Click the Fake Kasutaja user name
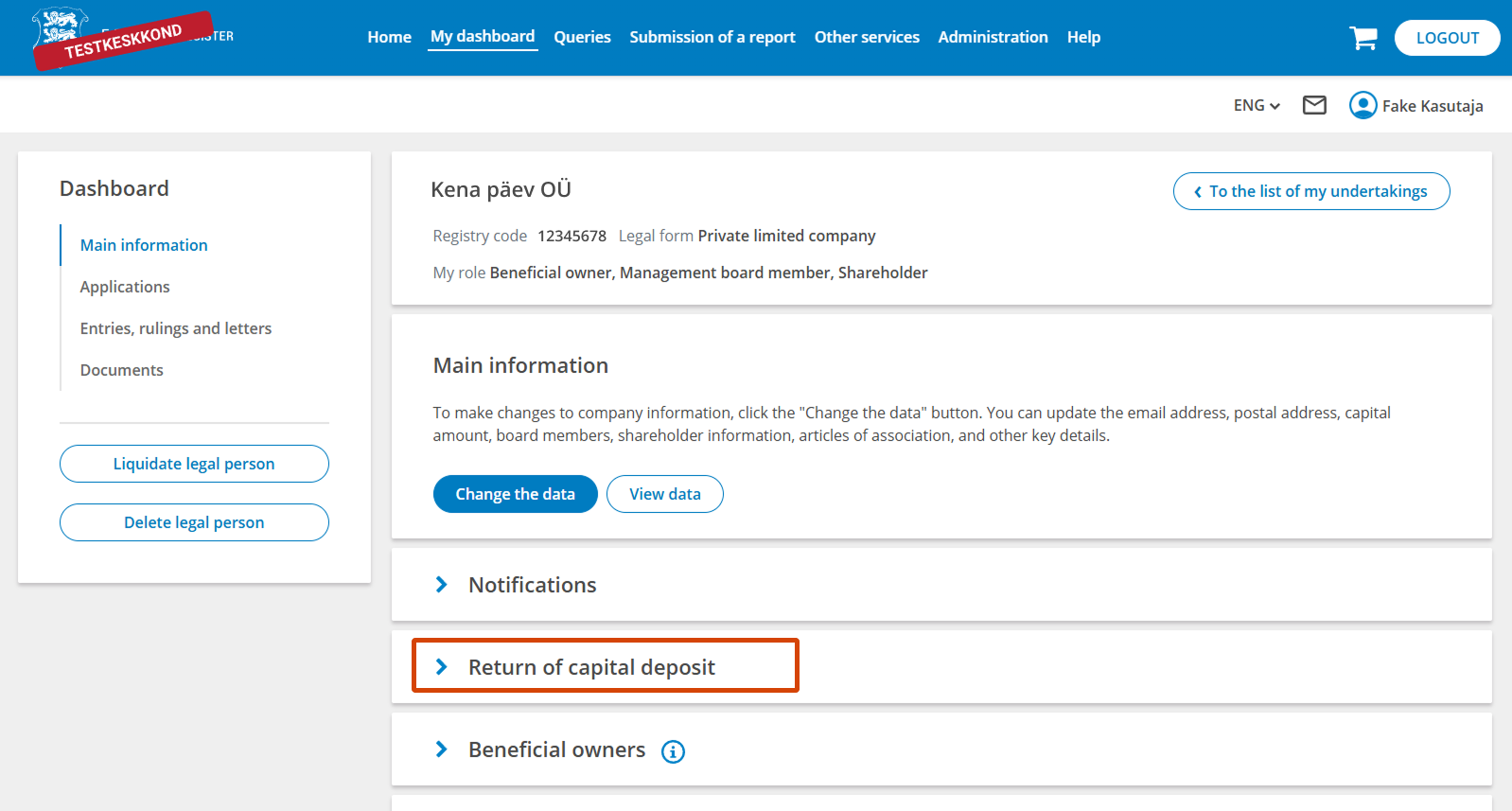Screen dimensions: 1512x811 tap(1433, 106)
